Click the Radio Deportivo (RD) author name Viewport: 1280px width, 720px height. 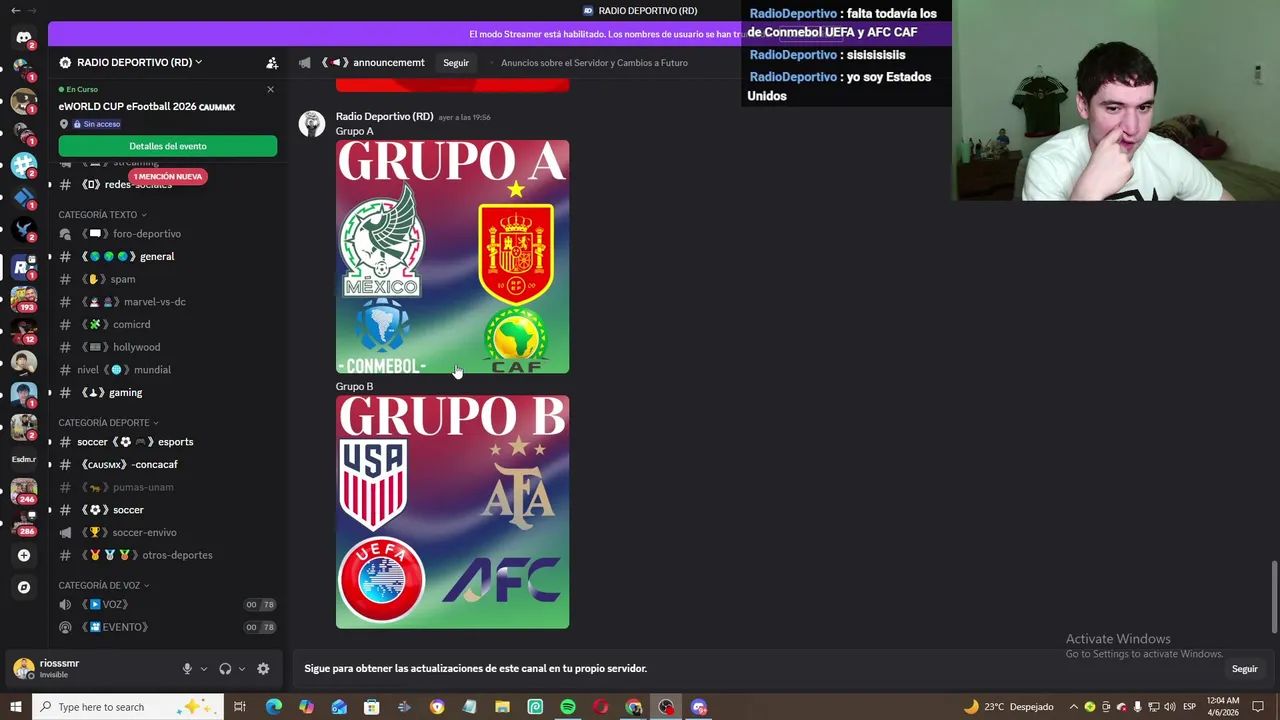tap(384, 117)
